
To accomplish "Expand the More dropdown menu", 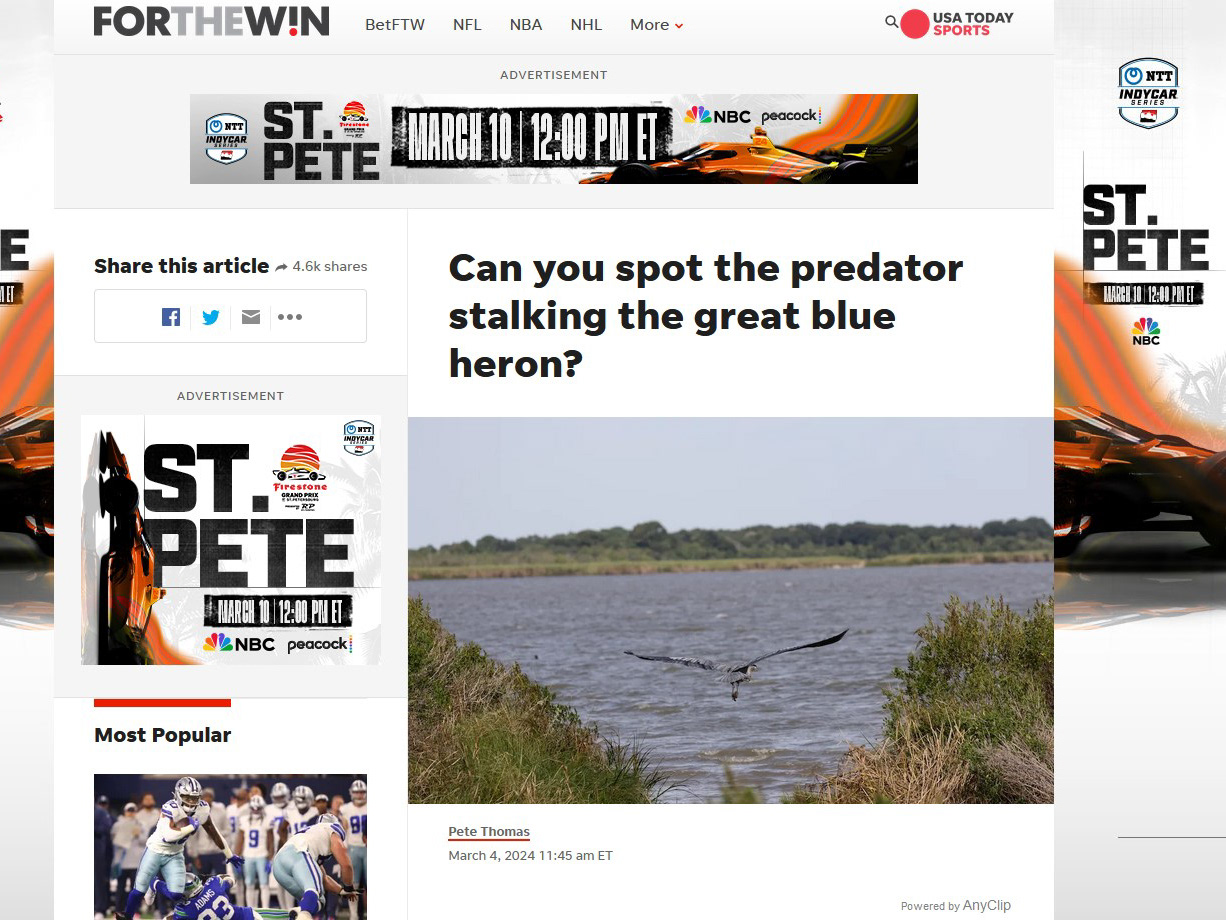I will point(657,25).
